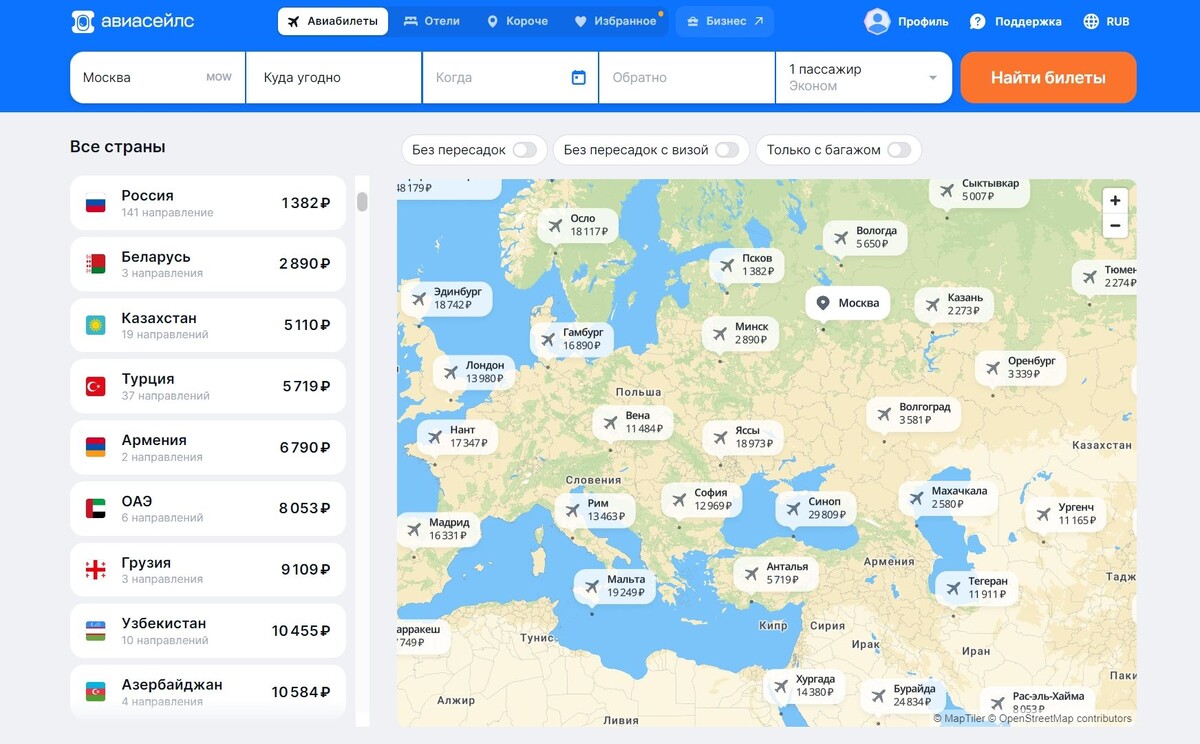Click the Найти билеты button
The width and height of the screenshot is (1200, 744).
click(x=1048, y=77)
